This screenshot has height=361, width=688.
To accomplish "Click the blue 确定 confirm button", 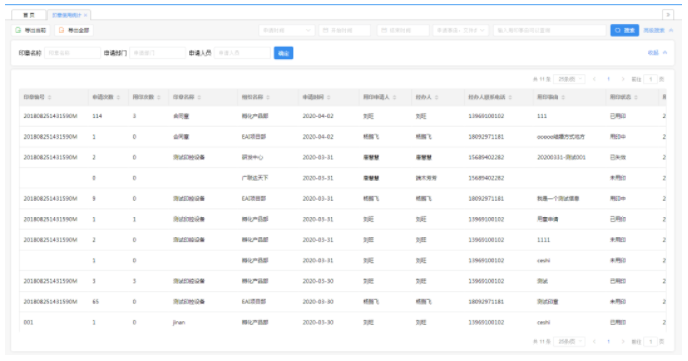I will tap(283, 53).
